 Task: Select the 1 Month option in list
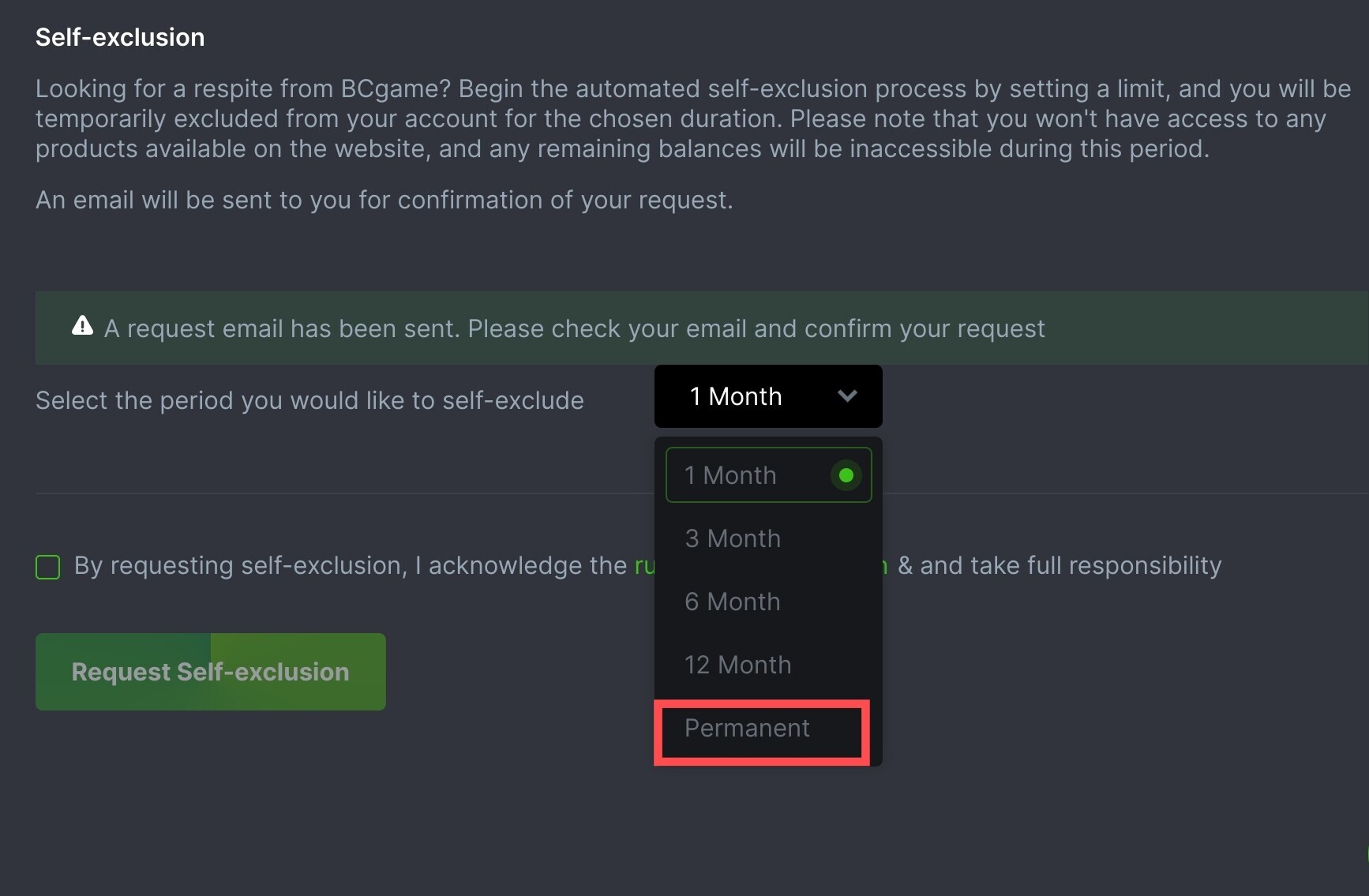tap(768, 475)
